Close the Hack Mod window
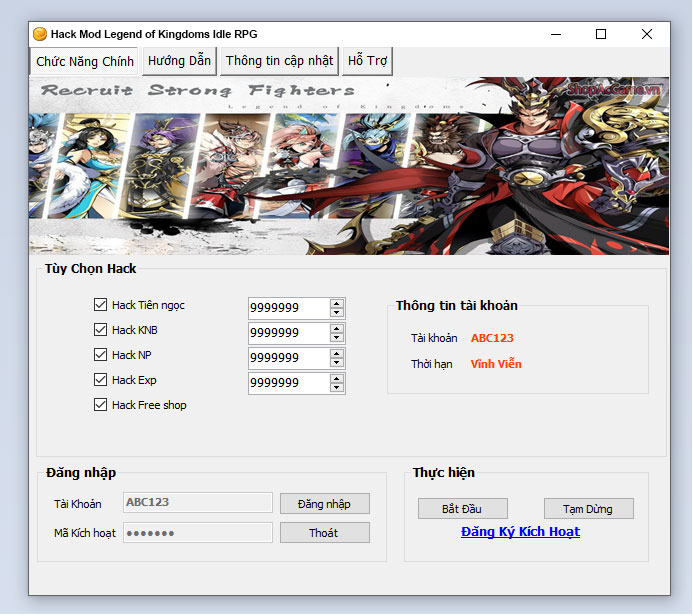This screenshot has width=693, height=616. 647,34
